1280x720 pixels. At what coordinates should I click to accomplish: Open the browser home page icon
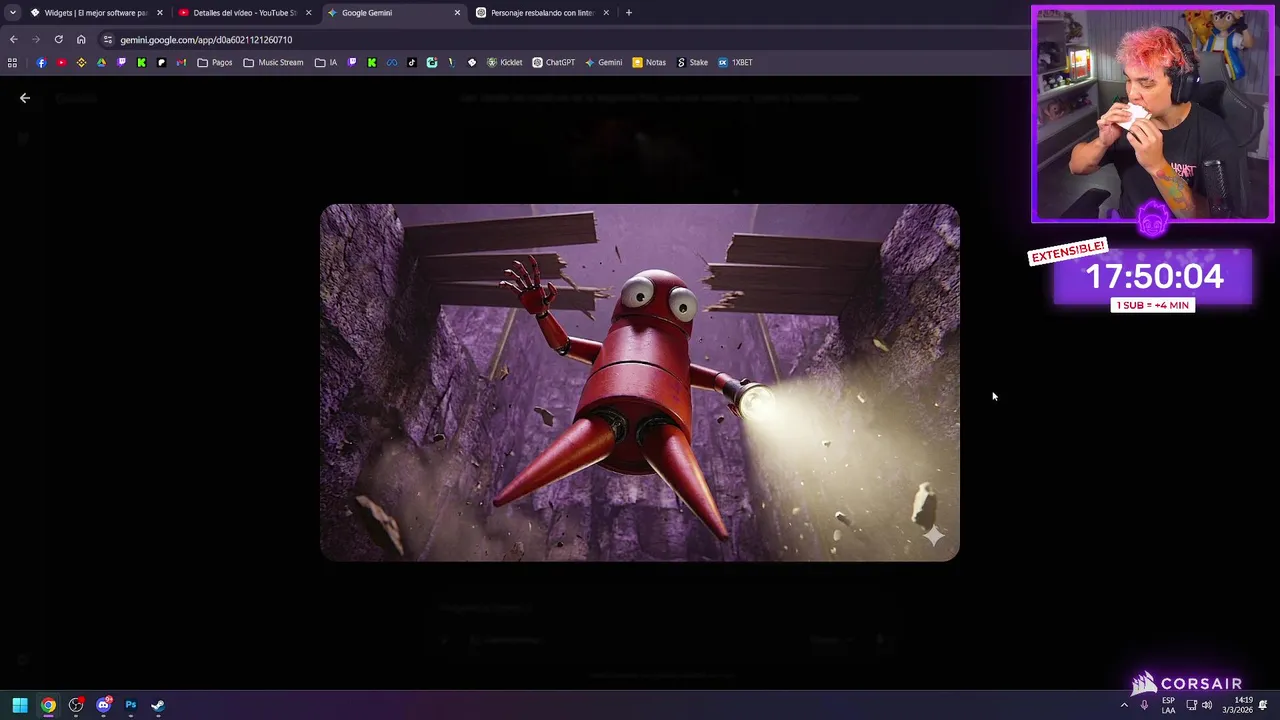[x=81, y=40]
